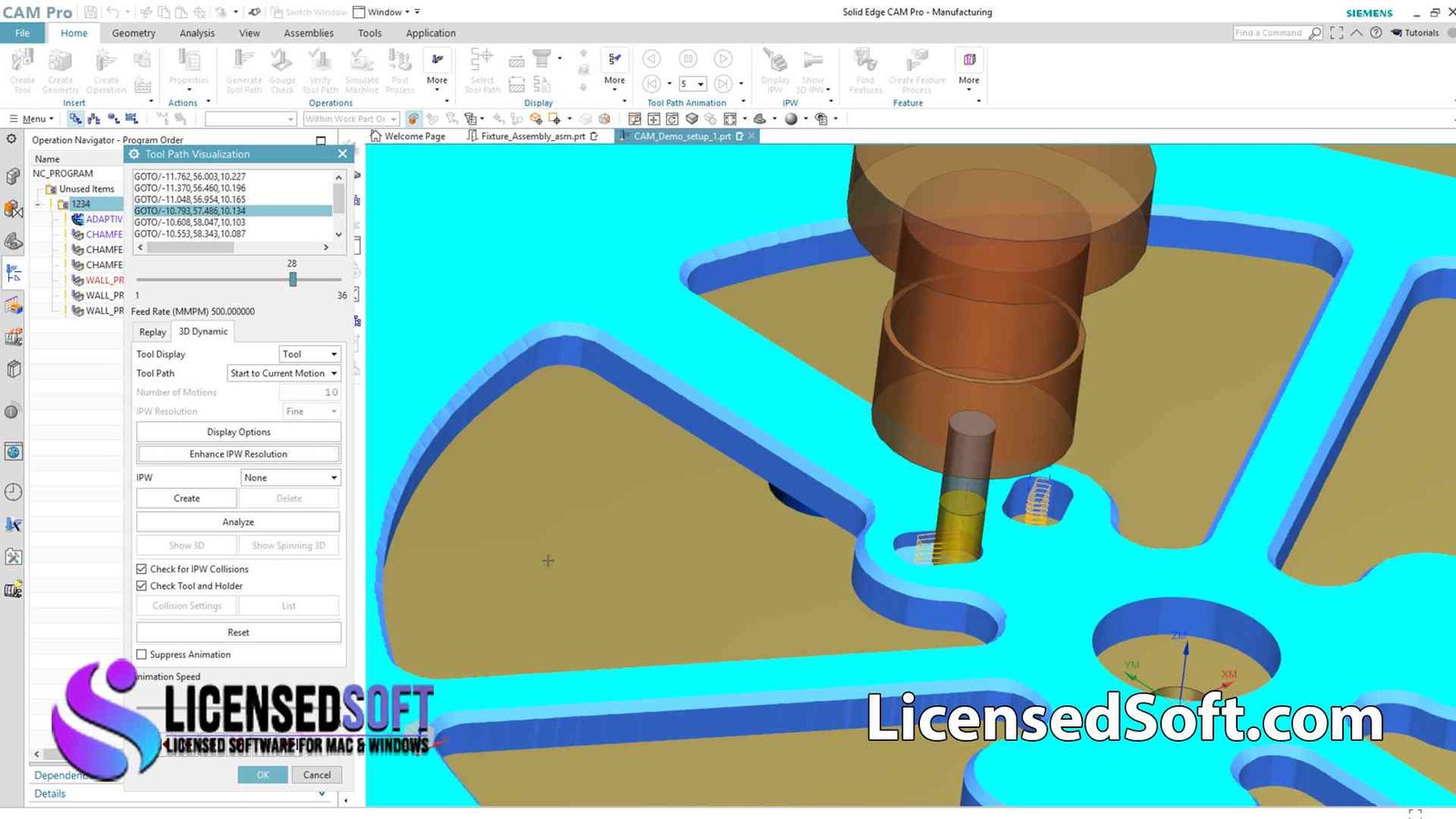Select the 3D Dynamic tab
Viewport: 1456px width, 819px height.
pyautogui.click(x=203, y=331)
